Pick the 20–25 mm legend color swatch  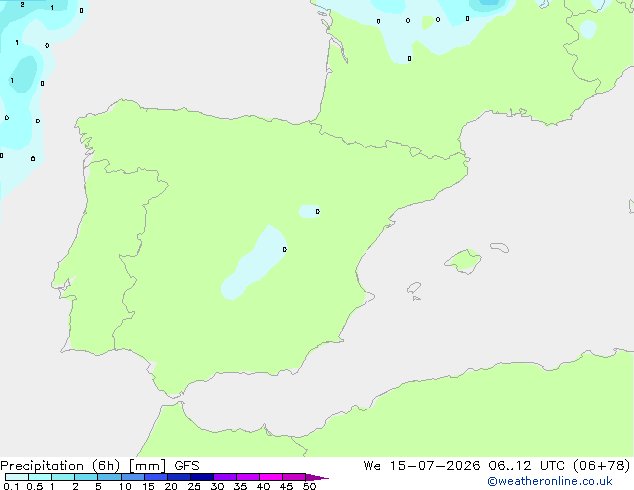click(179, 477)
